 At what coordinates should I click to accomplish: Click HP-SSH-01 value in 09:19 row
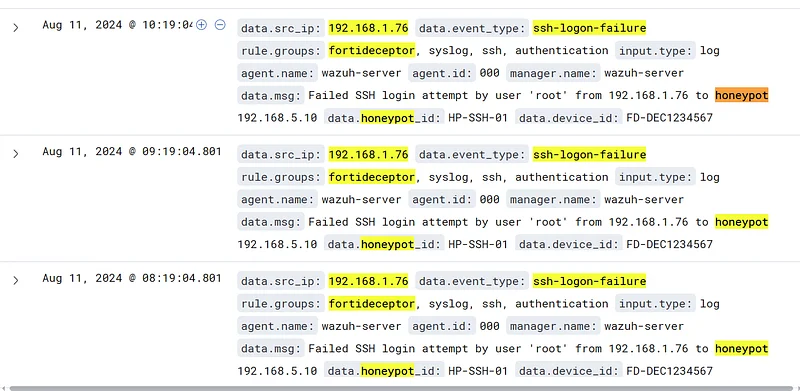[478, 245]
